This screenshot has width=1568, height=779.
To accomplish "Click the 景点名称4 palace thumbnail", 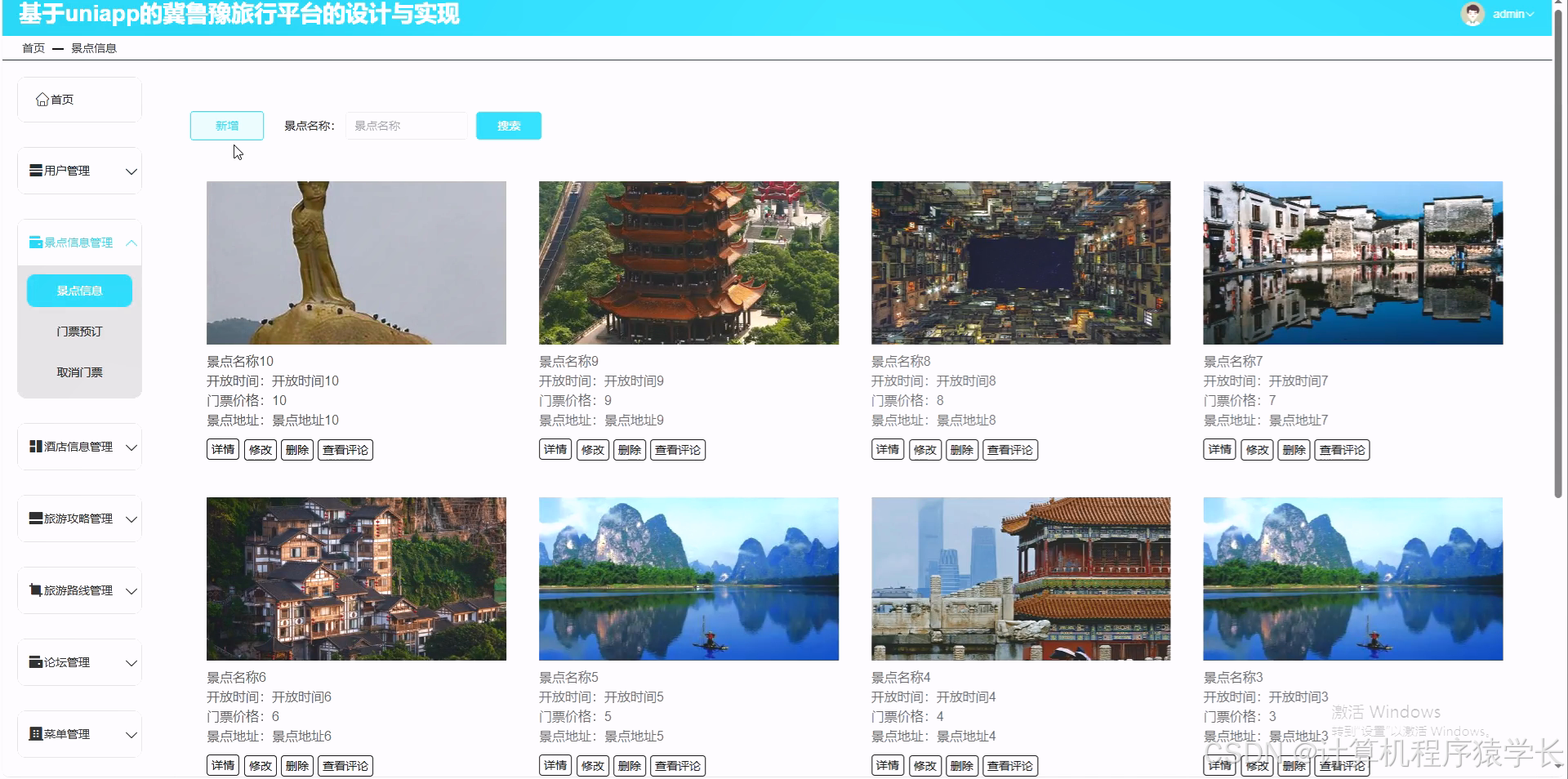I will tap(1021, 579).
